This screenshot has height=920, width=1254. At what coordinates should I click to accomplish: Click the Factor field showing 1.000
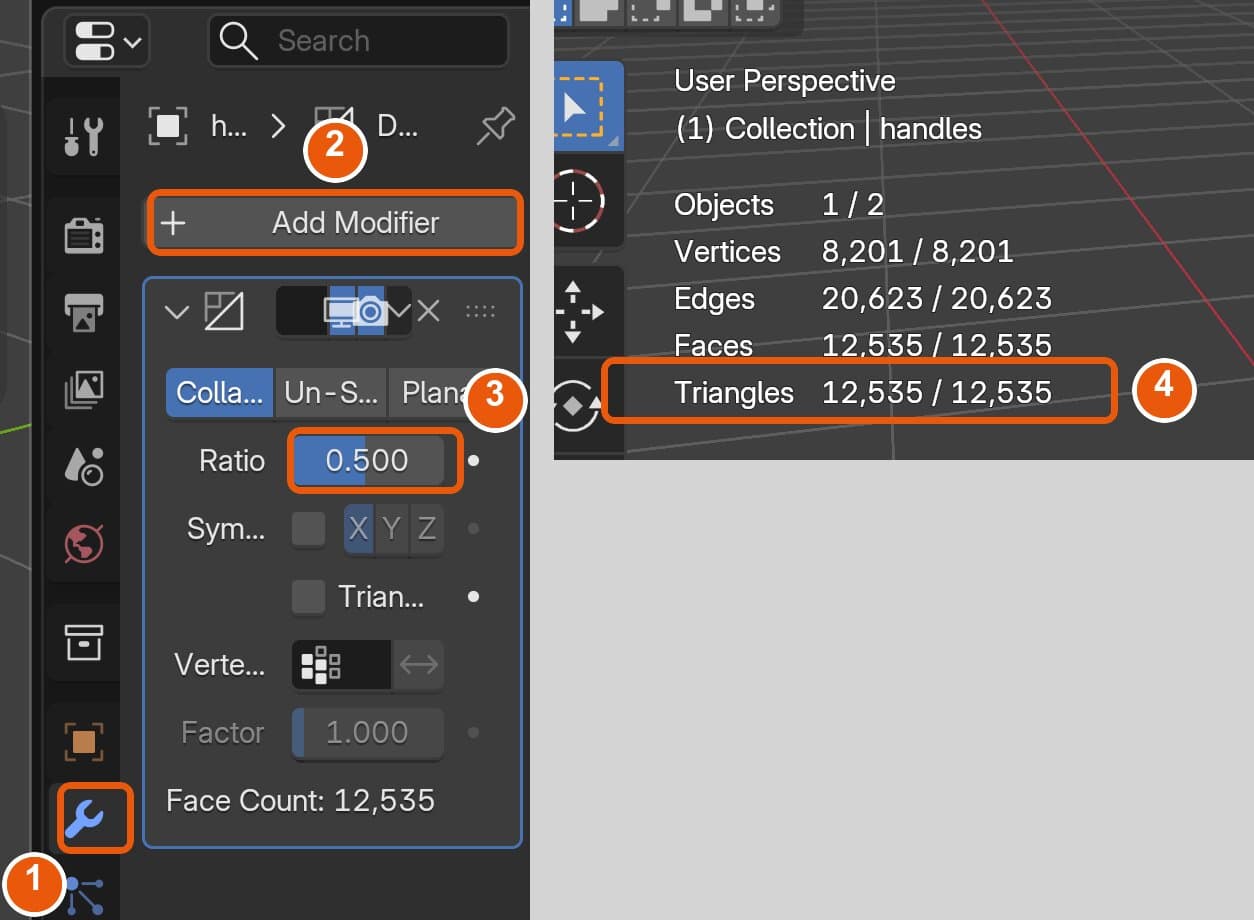coord(367,733)
